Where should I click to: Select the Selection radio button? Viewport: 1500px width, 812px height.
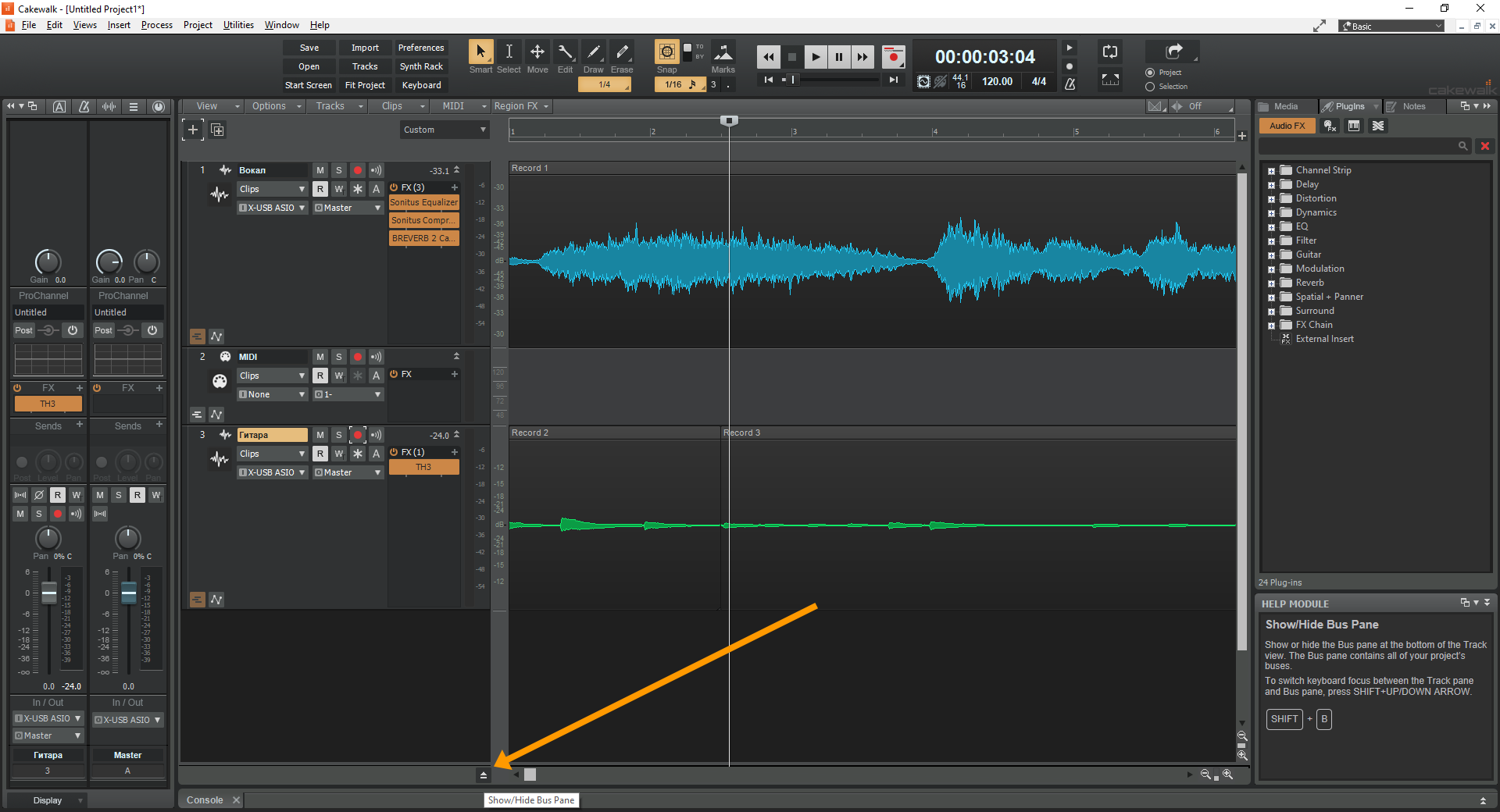pos(1150,87)
